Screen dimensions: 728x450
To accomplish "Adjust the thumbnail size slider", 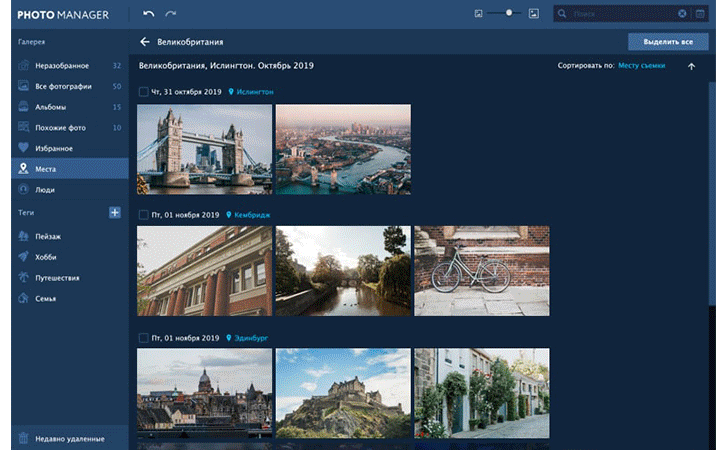I will (509, 14).
